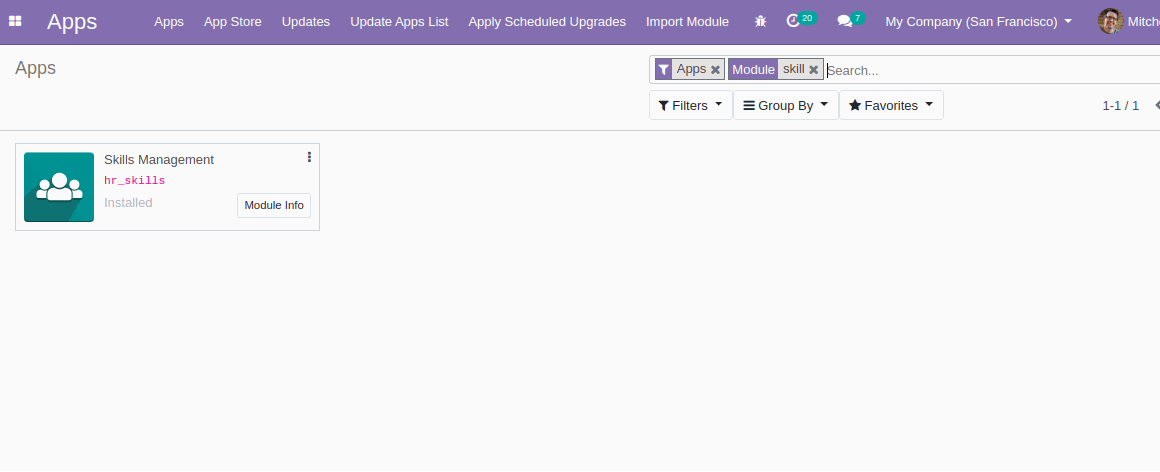
Task: Click the Skills Management title
Action: pos(158,159)
